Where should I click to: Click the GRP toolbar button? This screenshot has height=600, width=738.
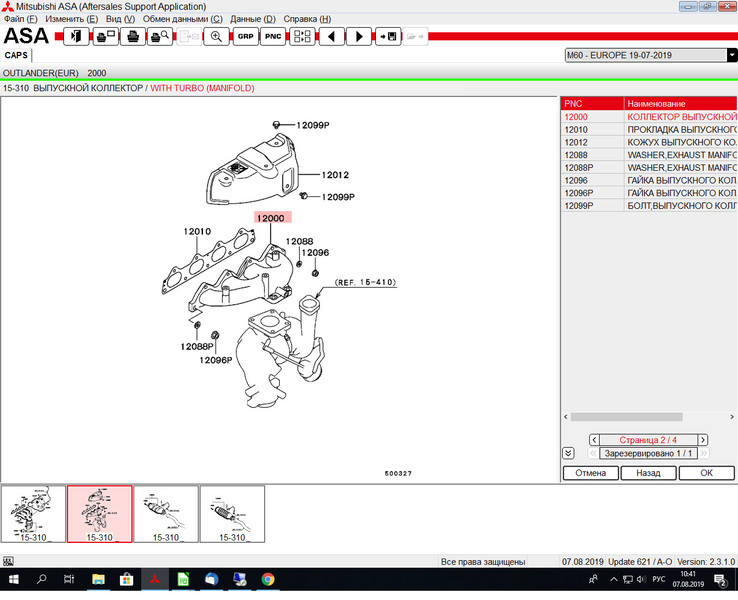point(245,36)
